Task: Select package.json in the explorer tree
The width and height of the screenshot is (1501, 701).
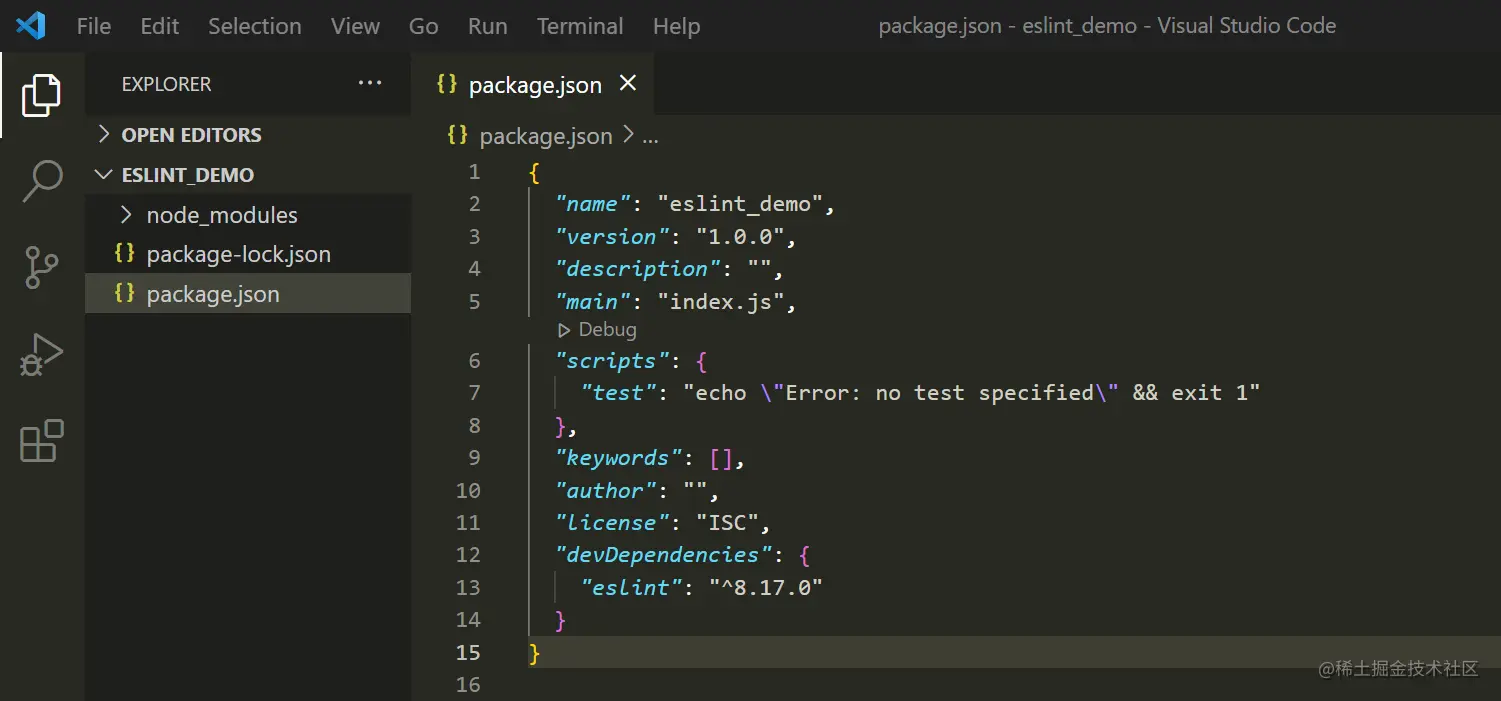Action: pyautogui.click(x=248, y=294)
